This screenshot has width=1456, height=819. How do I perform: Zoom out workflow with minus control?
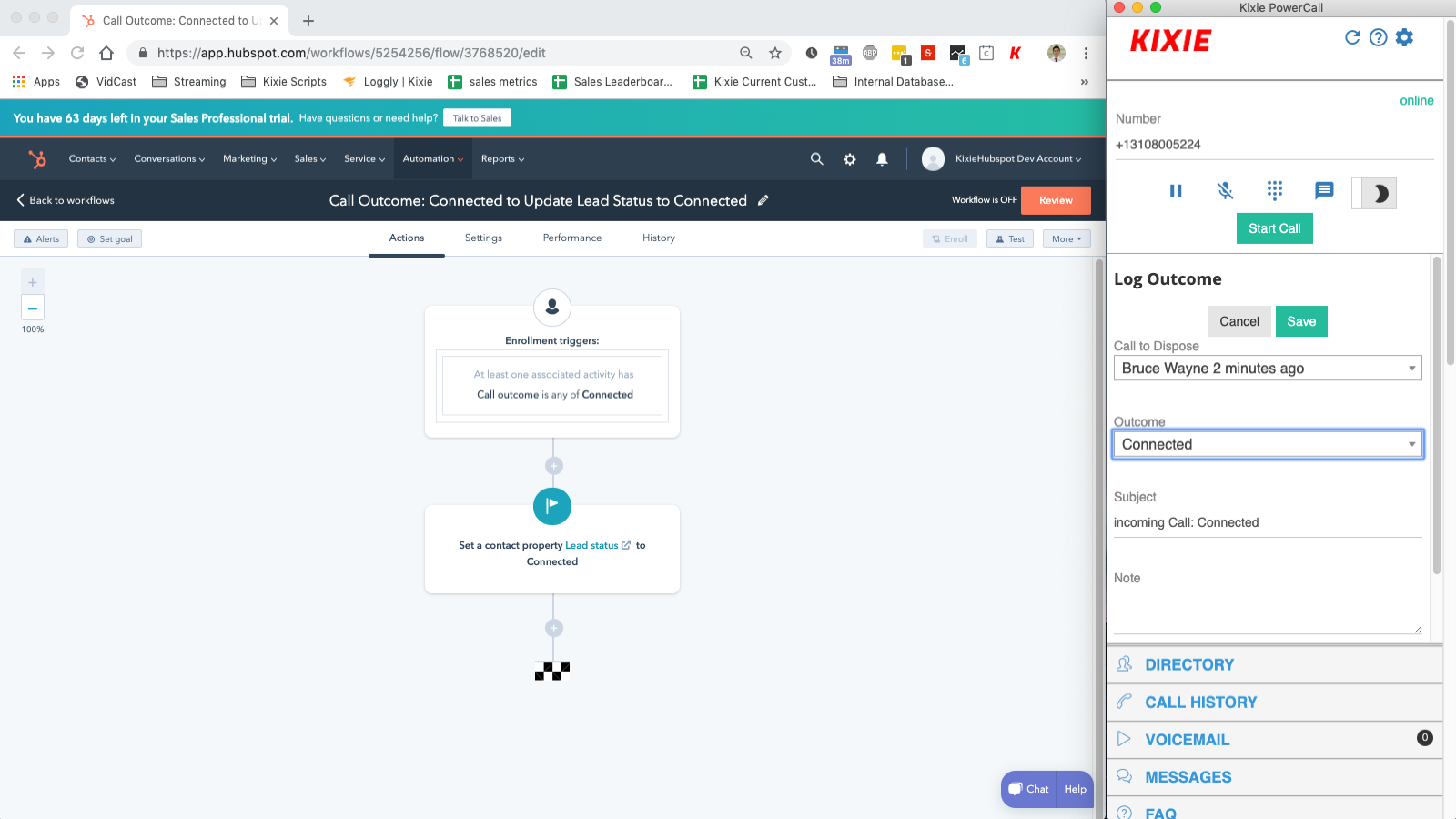coord(32,308)
